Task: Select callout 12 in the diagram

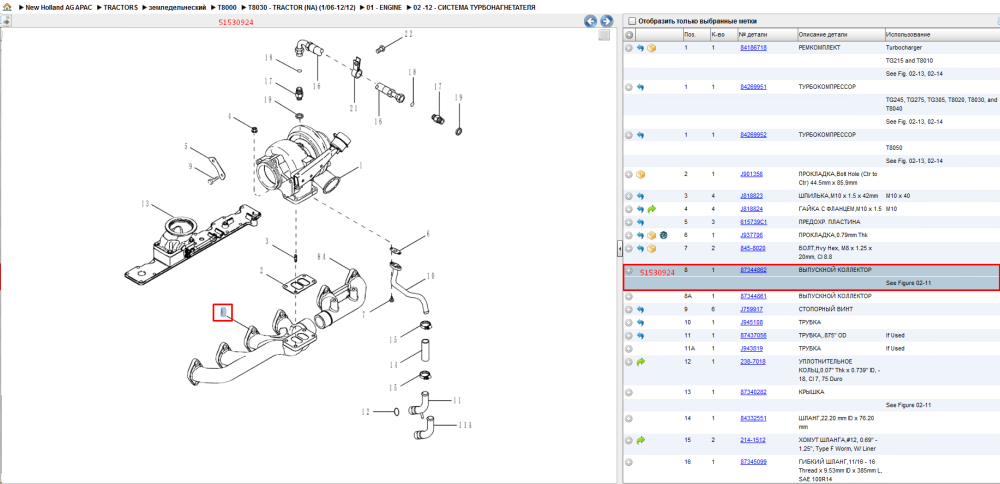Action: coord(366,412)
